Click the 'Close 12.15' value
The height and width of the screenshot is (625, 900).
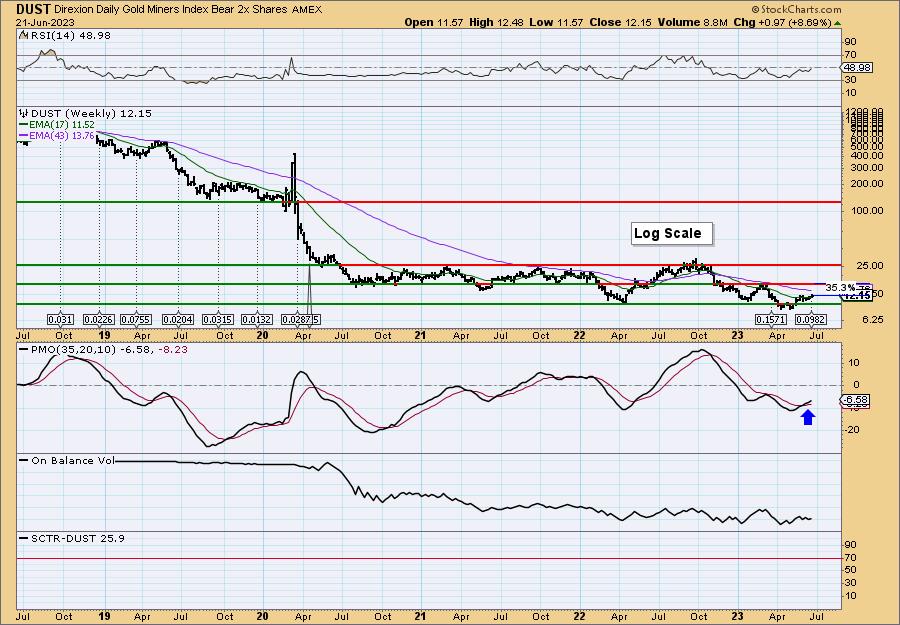click(x=618, y=22)
